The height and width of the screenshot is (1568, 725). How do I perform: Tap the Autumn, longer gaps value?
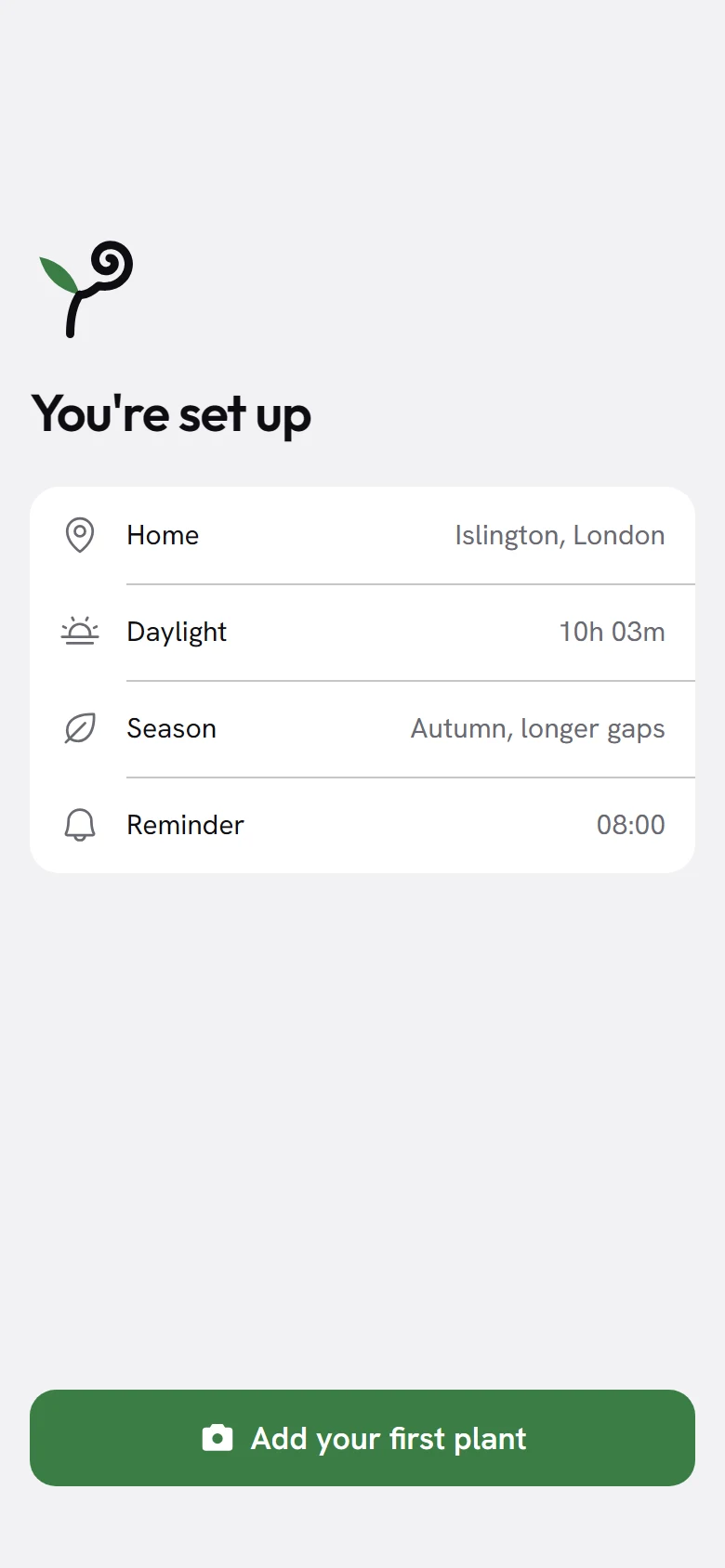pos(538,729)
